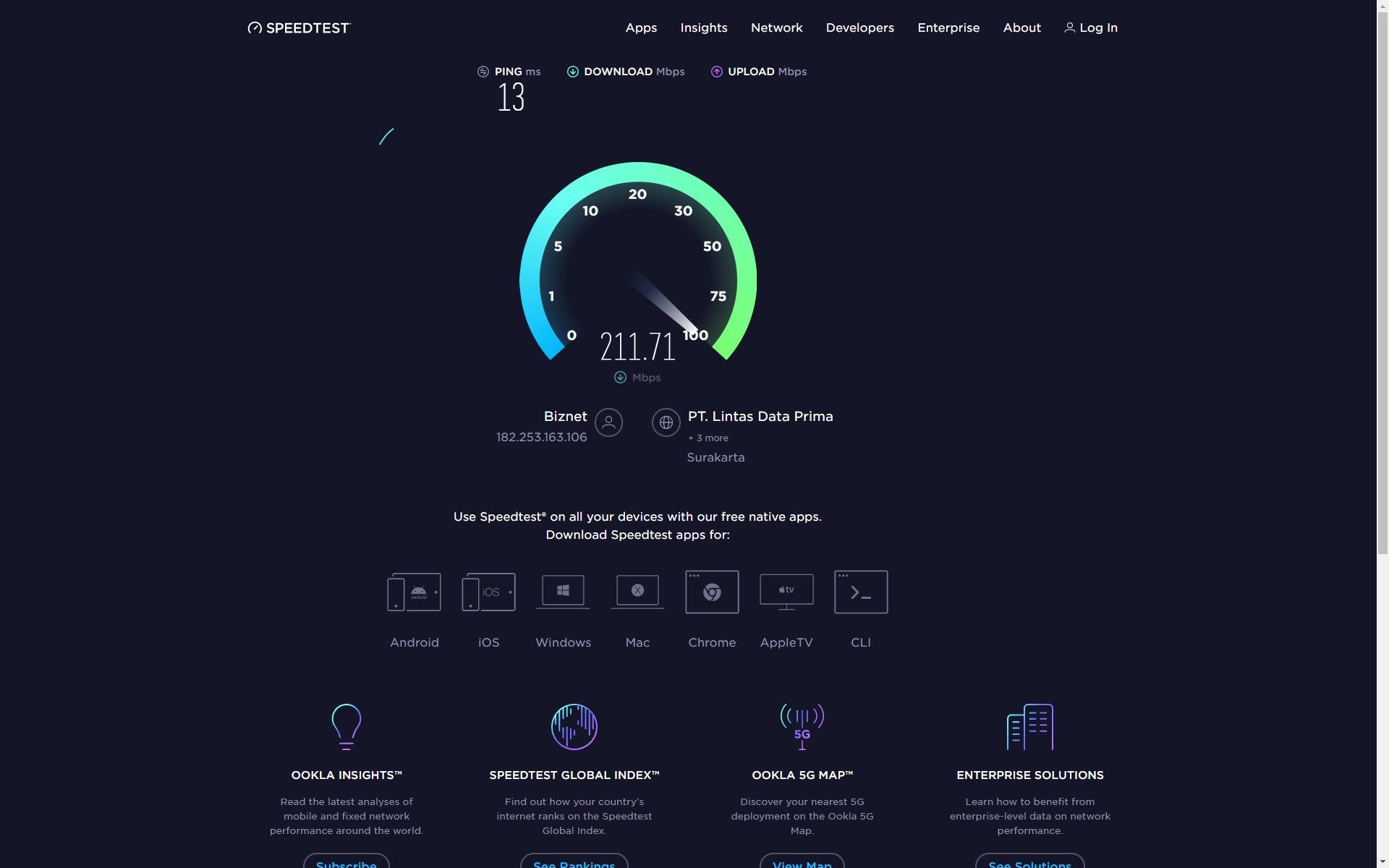Image resolution: width=1389 pixels, height=868 pixels.
Task: Click the Subscribe button under Ookla Insights
Action: 347,861
